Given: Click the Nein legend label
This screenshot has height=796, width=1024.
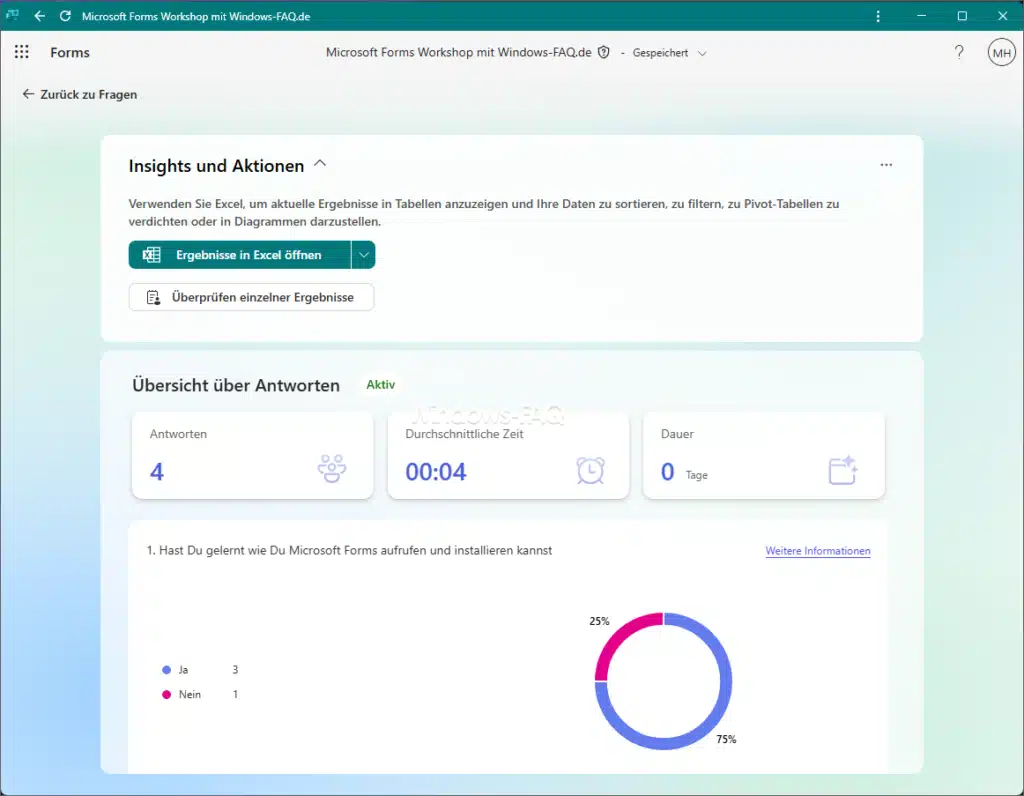Looking at the screenshot, I should (190, 695).
